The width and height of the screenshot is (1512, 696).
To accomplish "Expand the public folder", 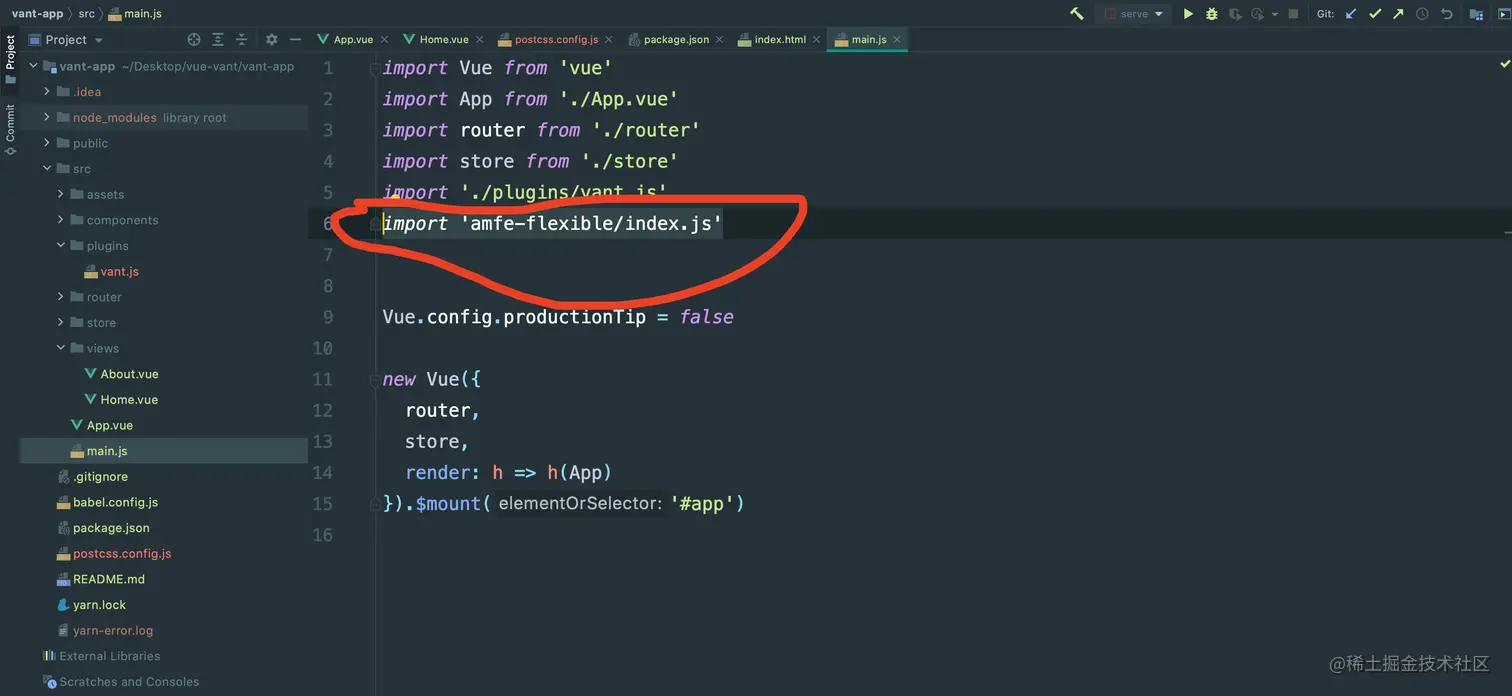I will (x=47, y=143).
